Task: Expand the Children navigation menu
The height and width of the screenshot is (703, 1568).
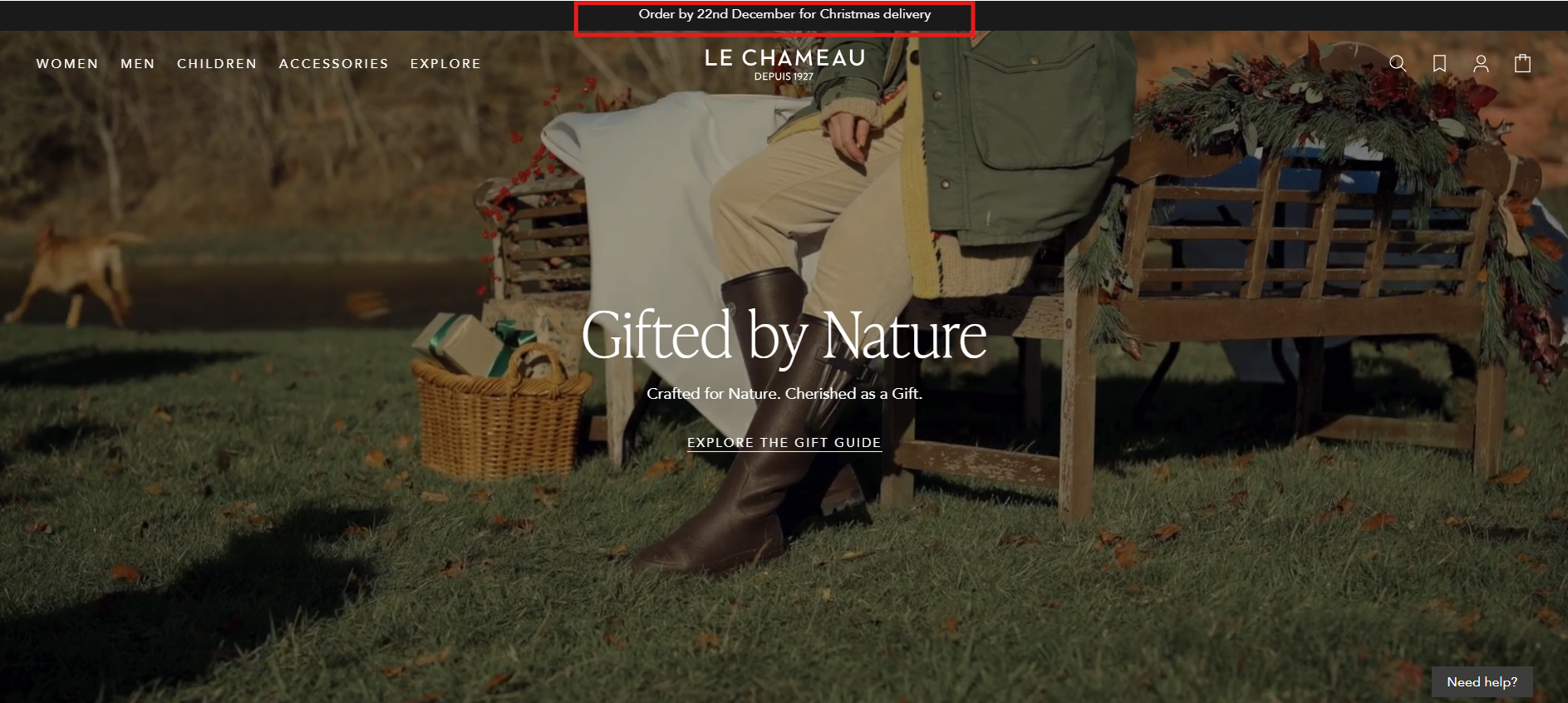Action: click(x=217, y=64)
